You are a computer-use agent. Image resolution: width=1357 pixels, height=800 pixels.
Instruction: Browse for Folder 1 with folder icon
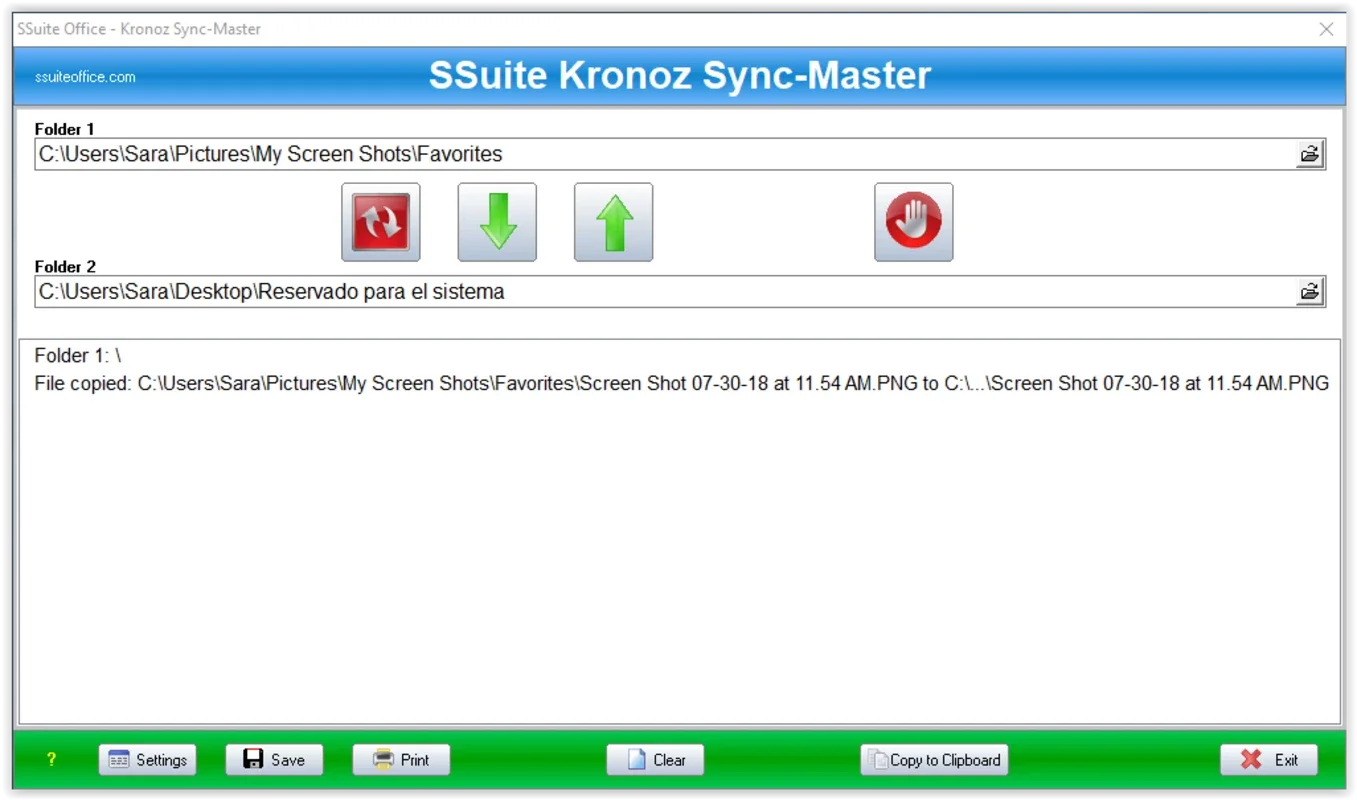tap(1309, 154)
